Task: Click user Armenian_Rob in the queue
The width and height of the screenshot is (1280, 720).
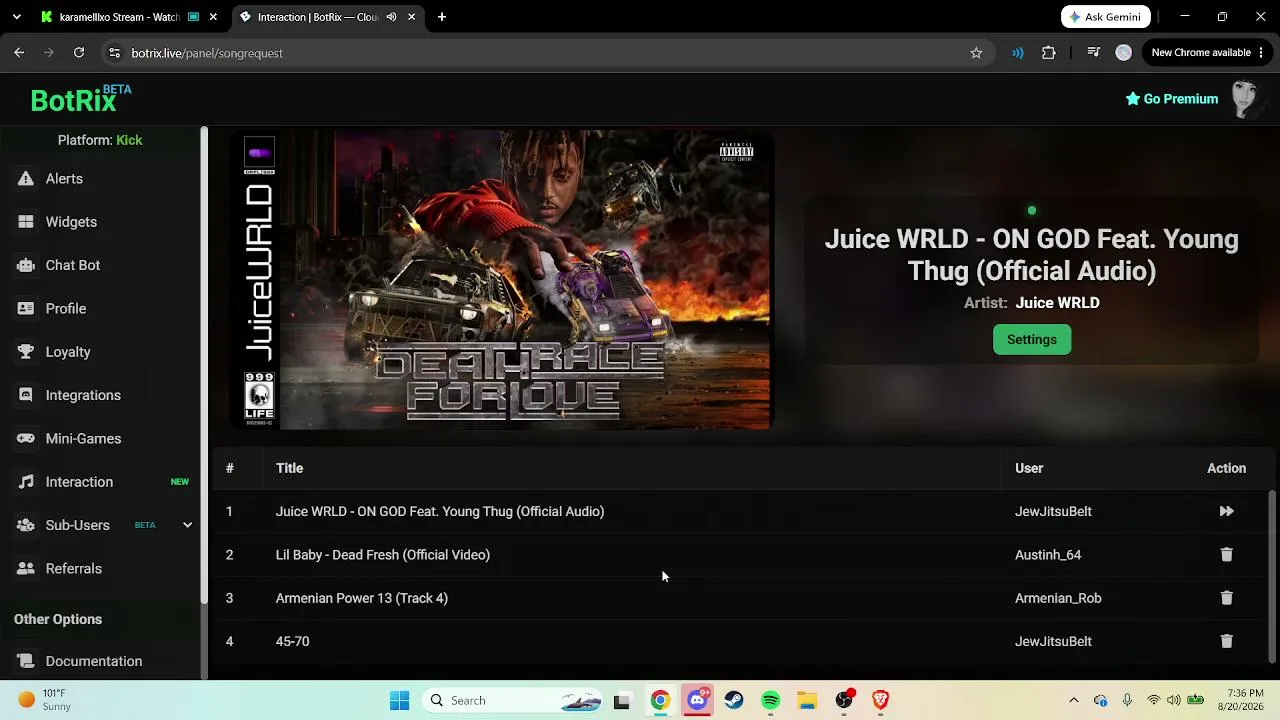Action: pyautogui.click(x=1058, y=598)
